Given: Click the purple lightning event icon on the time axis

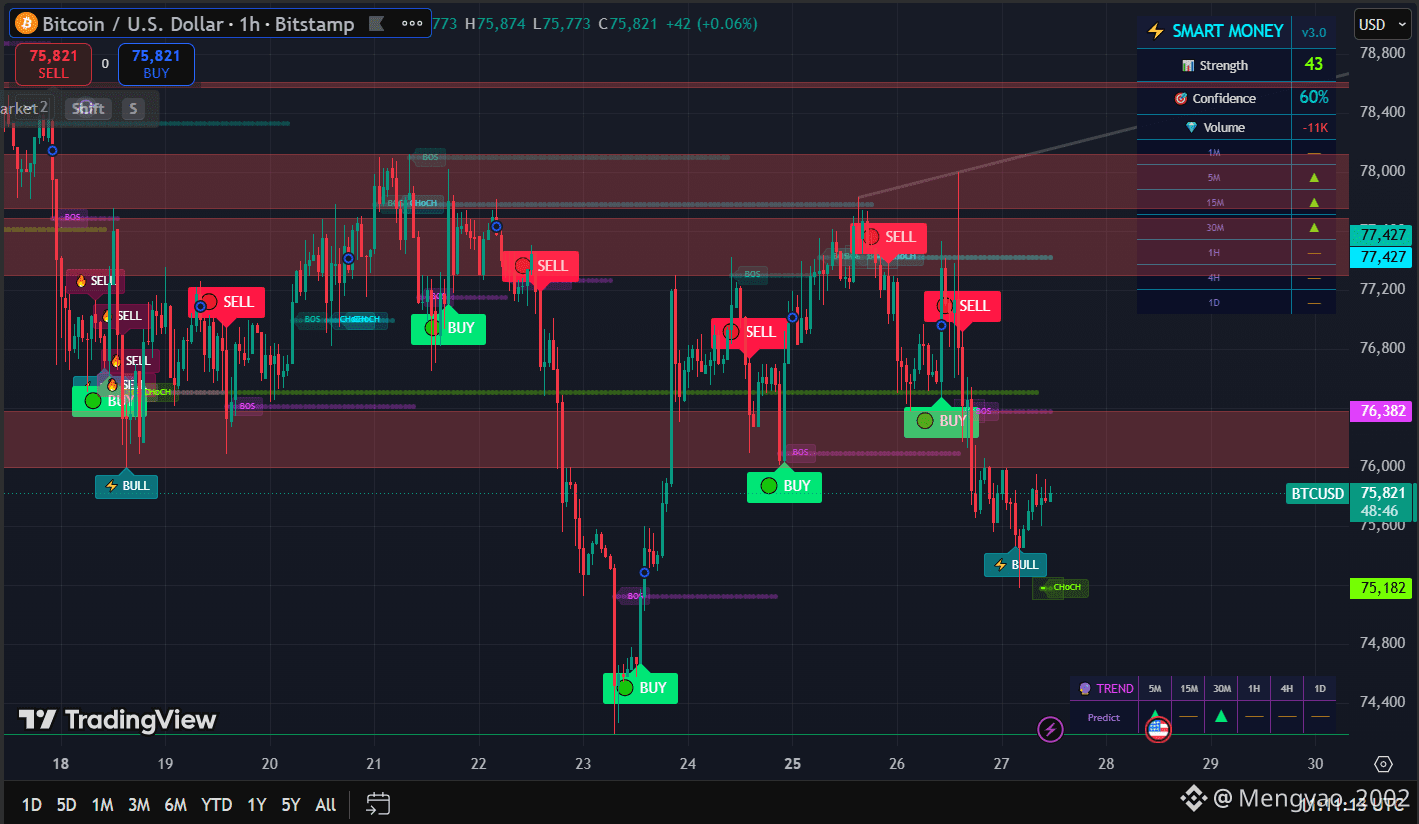Looking at the screenshot, I should tap(1050, 730).
